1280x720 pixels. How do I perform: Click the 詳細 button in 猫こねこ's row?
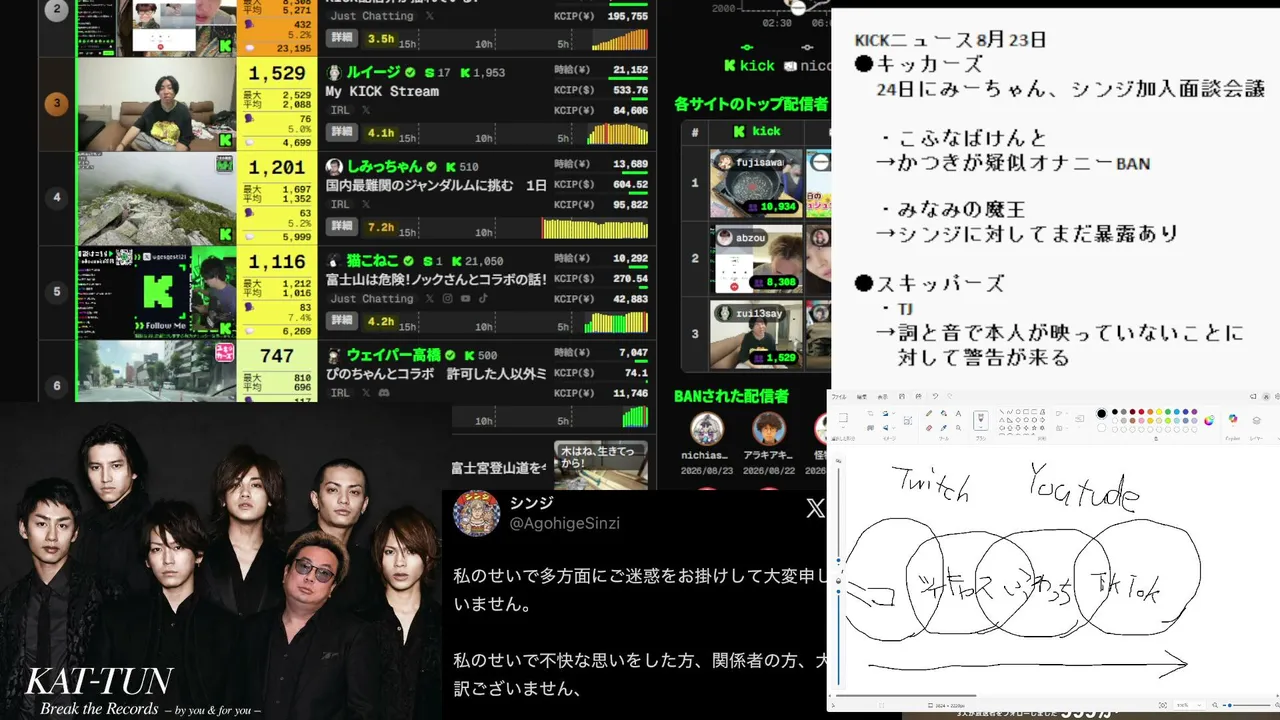pos(342,321)
